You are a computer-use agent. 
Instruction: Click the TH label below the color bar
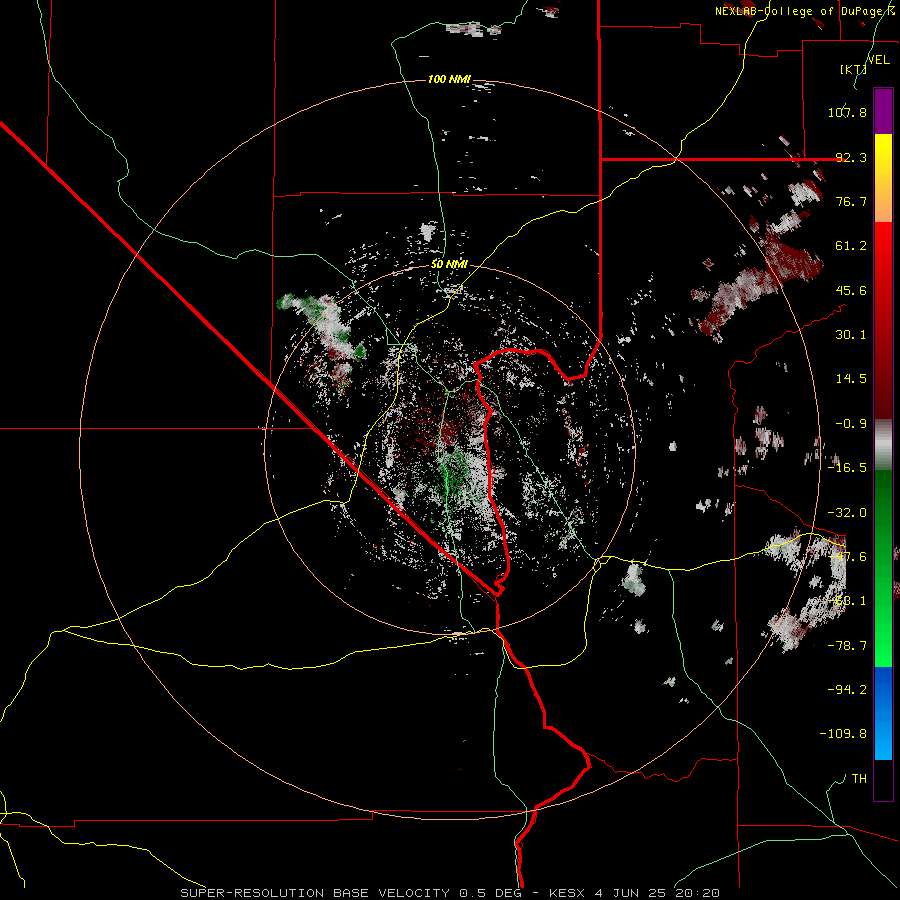(x=859, y=779)
